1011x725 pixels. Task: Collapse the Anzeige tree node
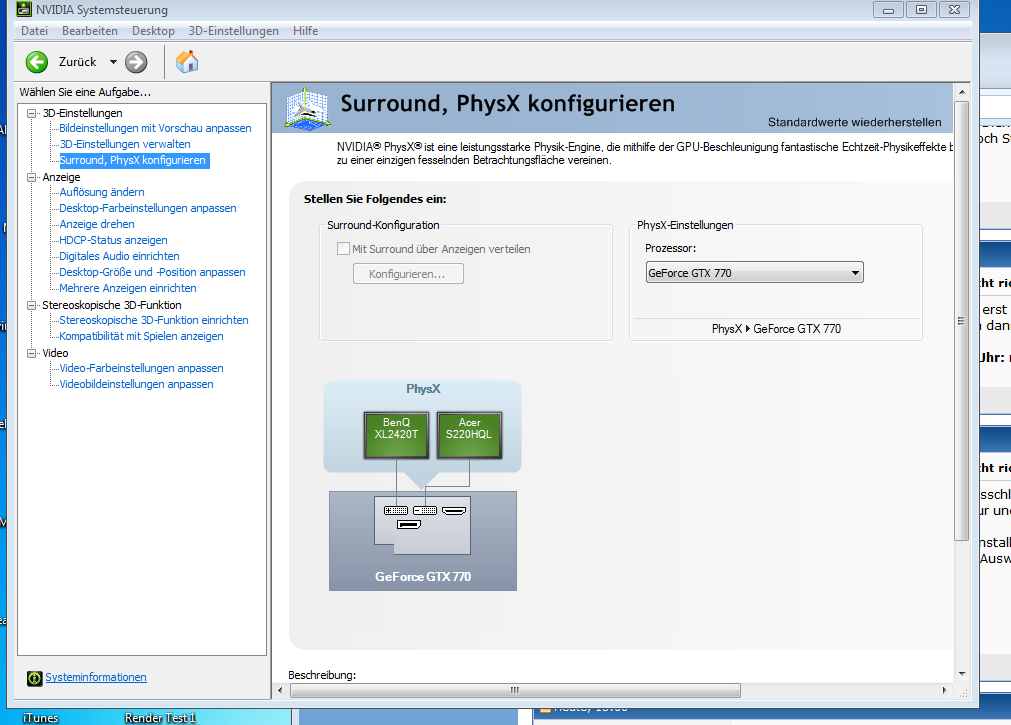coord(31,177)
